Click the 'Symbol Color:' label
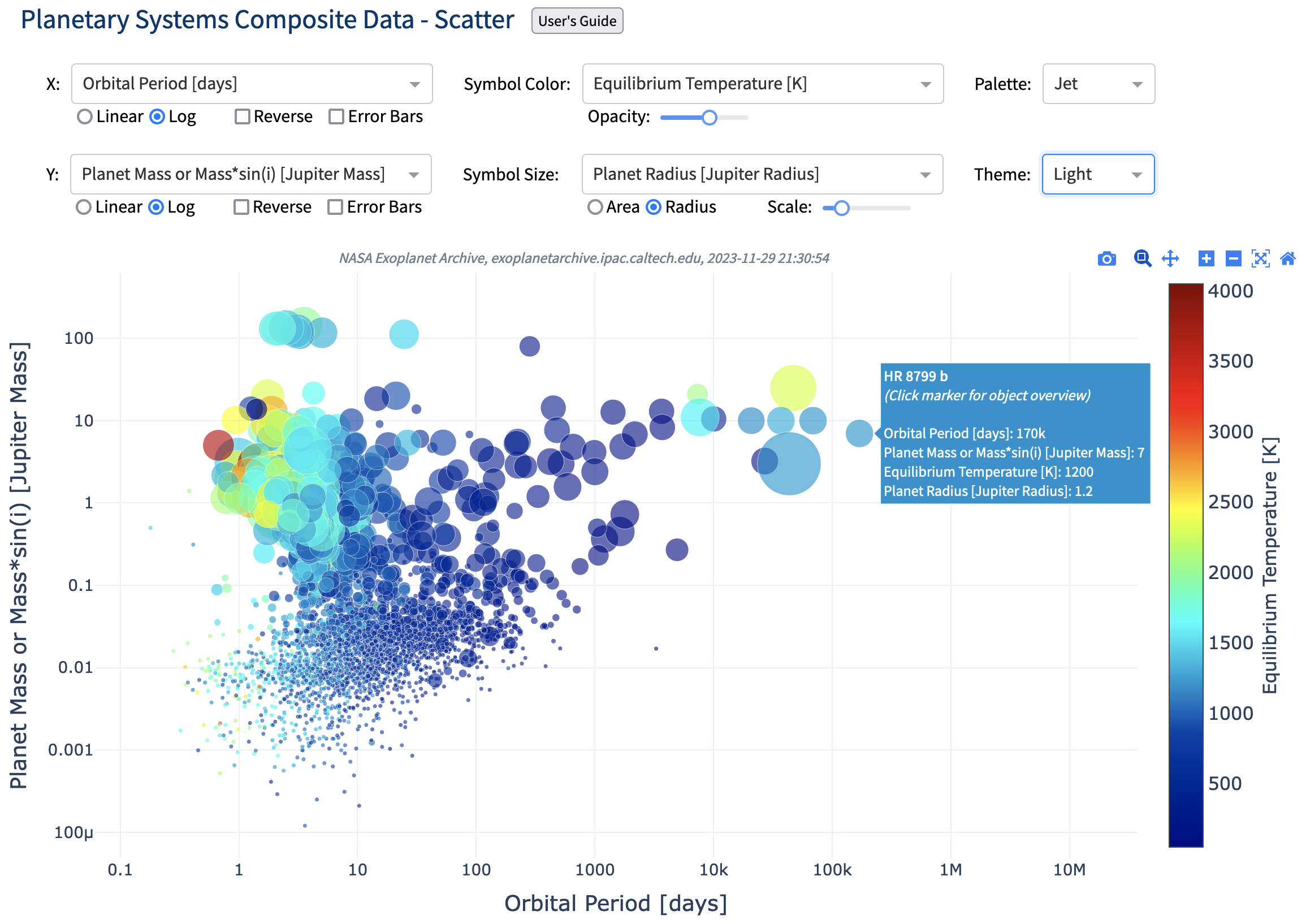This screenshot has width=1306, height=924. pos(517,84)
